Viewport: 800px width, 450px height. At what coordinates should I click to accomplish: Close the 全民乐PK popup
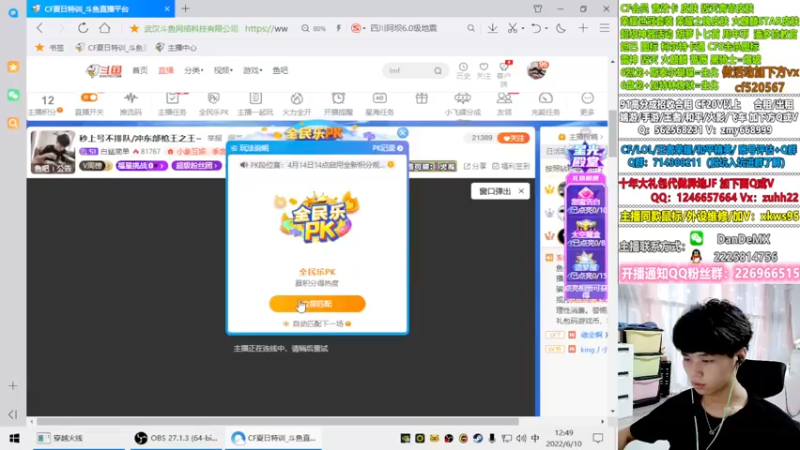[x=403, y=133]
